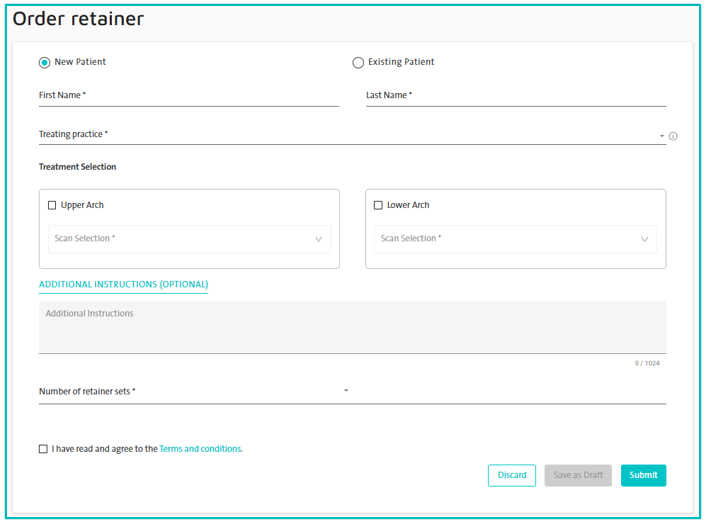Select the Existing Patient radio button
The height and width of the screenshot is (521, 706).
tap(358, 63)
